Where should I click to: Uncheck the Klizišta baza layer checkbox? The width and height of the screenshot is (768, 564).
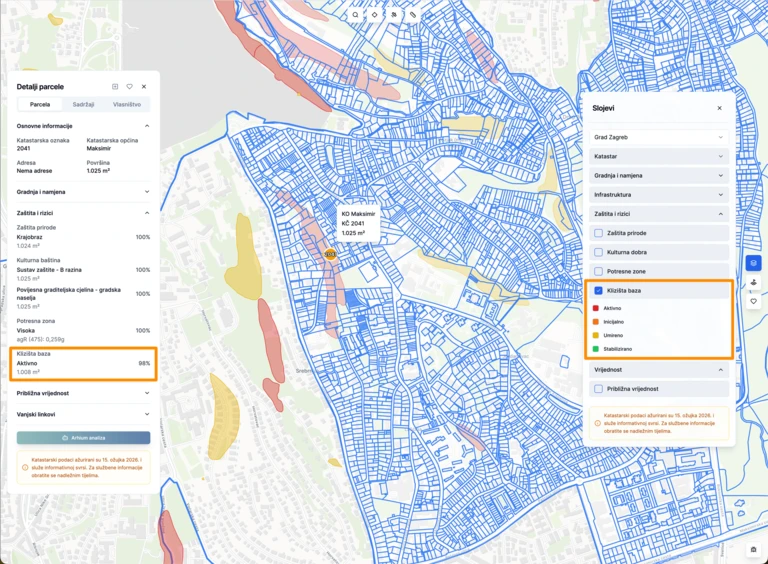tap(599, 290)
